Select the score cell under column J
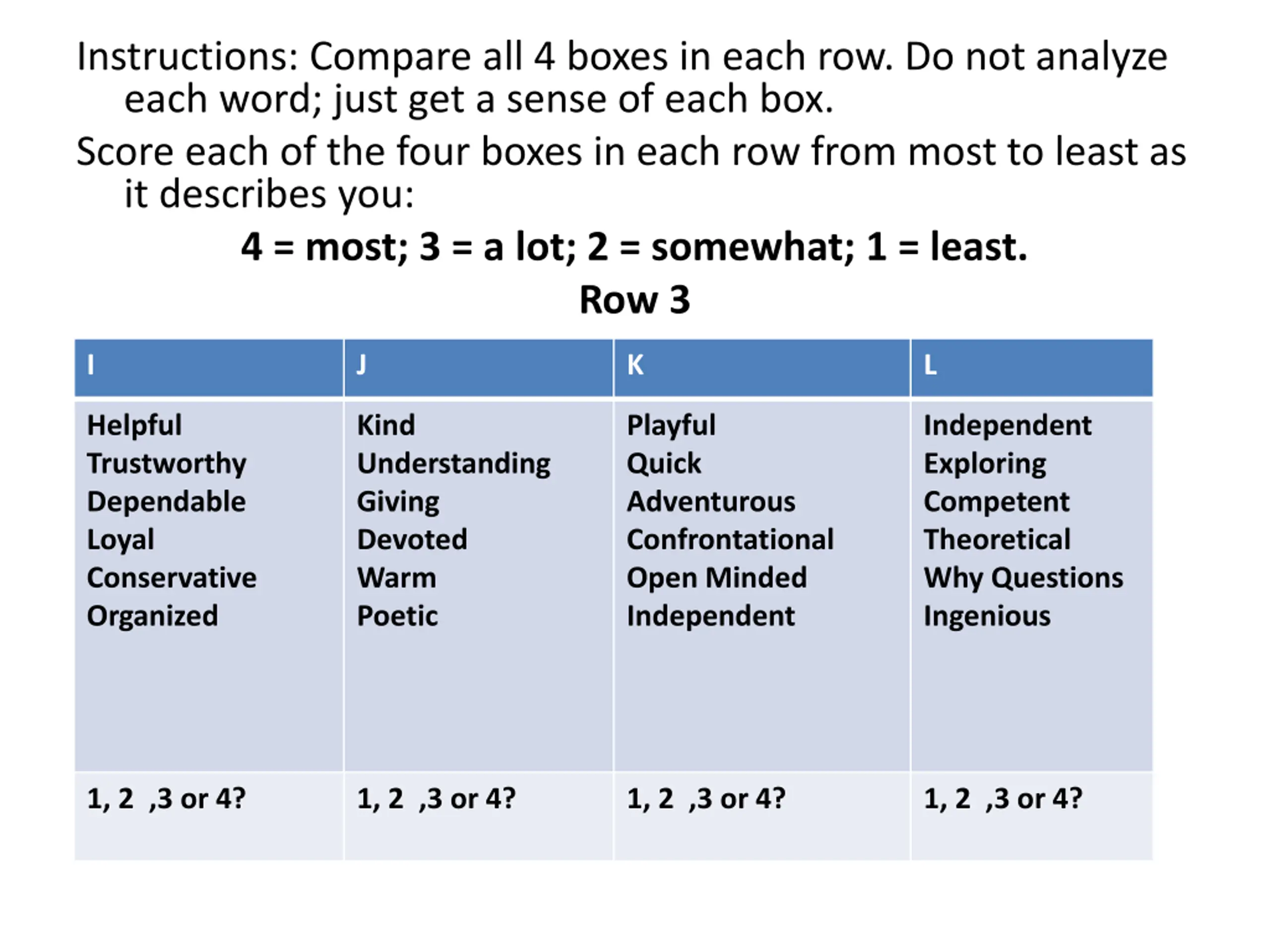The width and height of the screenshot is (1270, 952). pos(478,815)
